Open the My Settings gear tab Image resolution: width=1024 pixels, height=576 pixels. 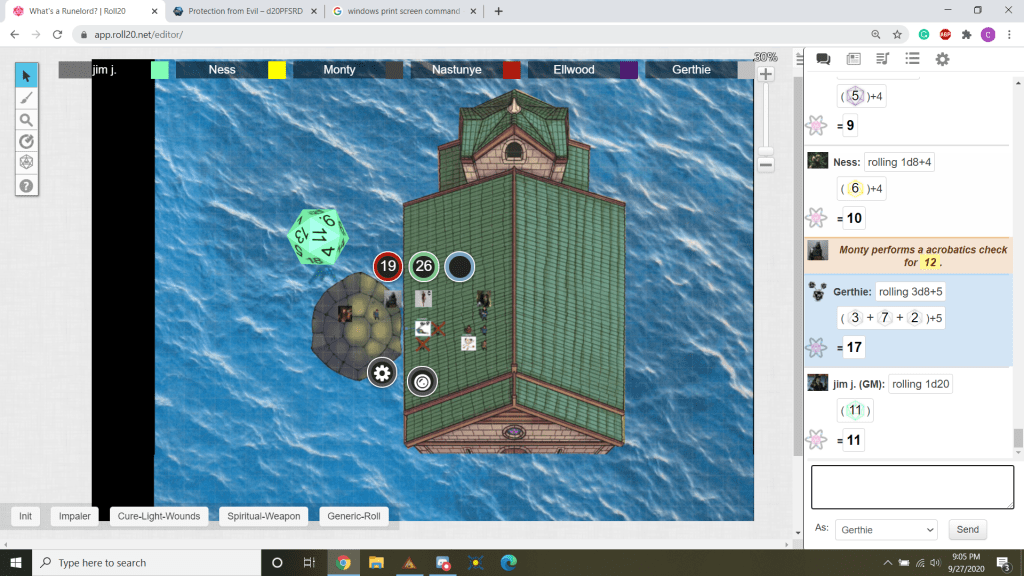pyautogui.click(x=942, y=59)
